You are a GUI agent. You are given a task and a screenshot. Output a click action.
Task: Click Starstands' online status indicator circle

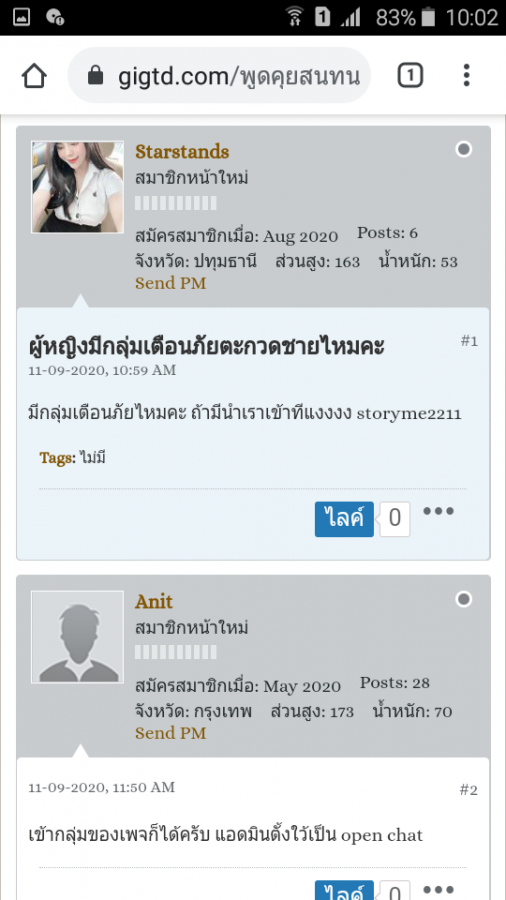pyautogui.click(x=464, y=150)
